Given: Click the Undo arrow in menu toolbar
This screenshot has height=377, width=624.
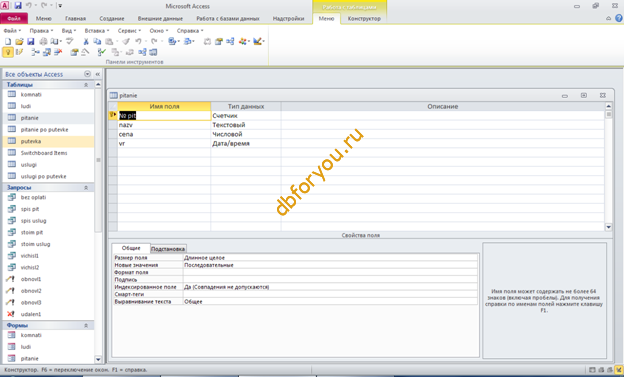Looking at the screenshot, I should (138, 41).
